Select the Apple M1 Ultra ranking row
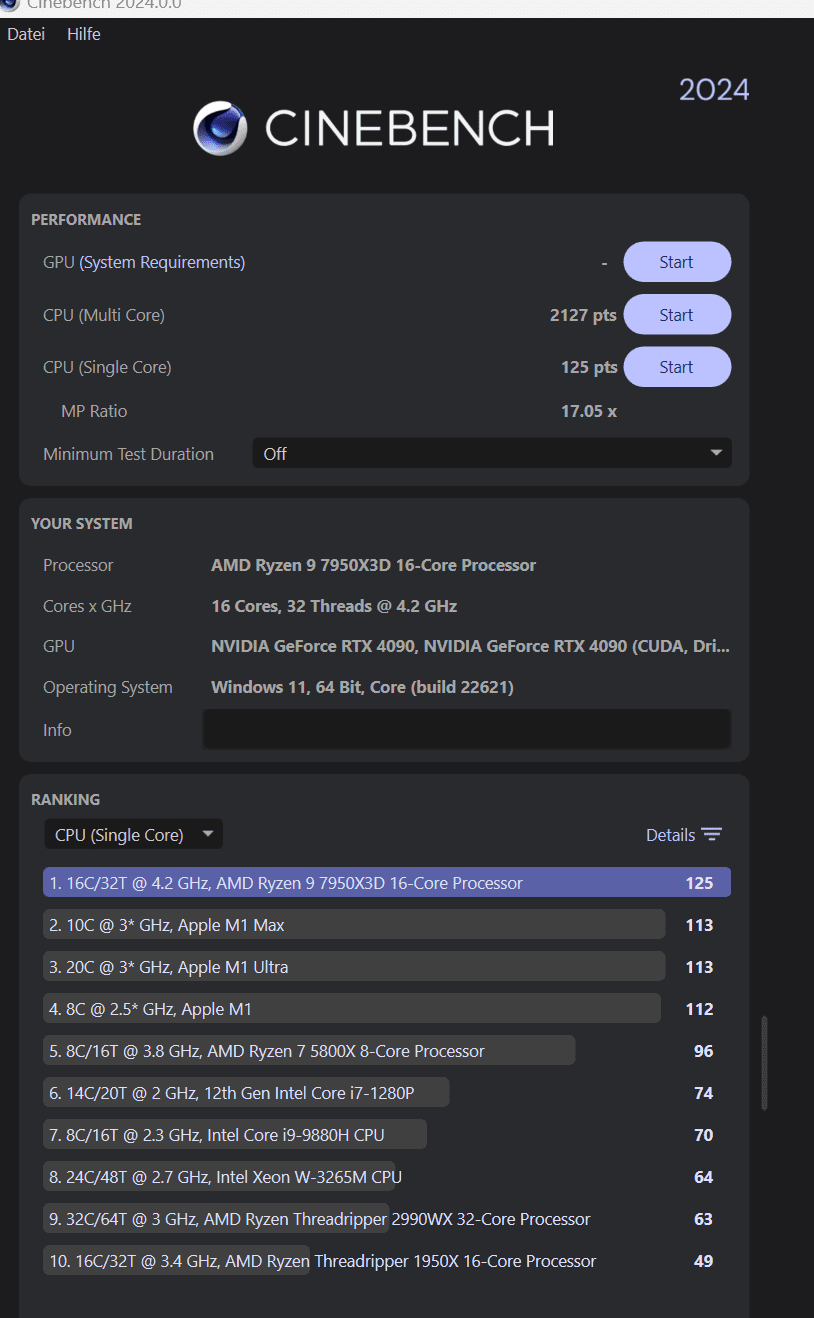 click(387, 967)
